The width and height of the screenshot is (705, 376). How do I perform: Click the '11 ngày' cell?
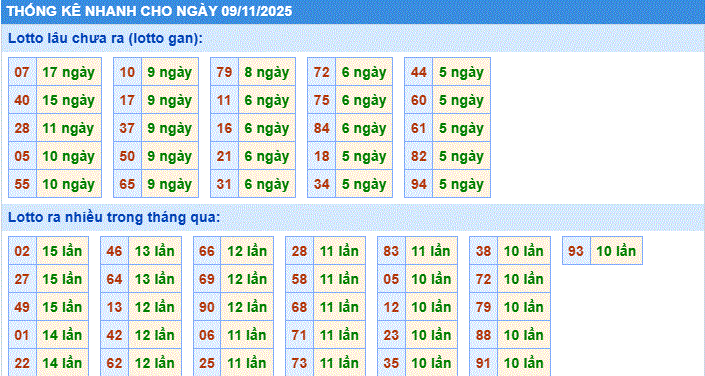click(x=69, y=128)
